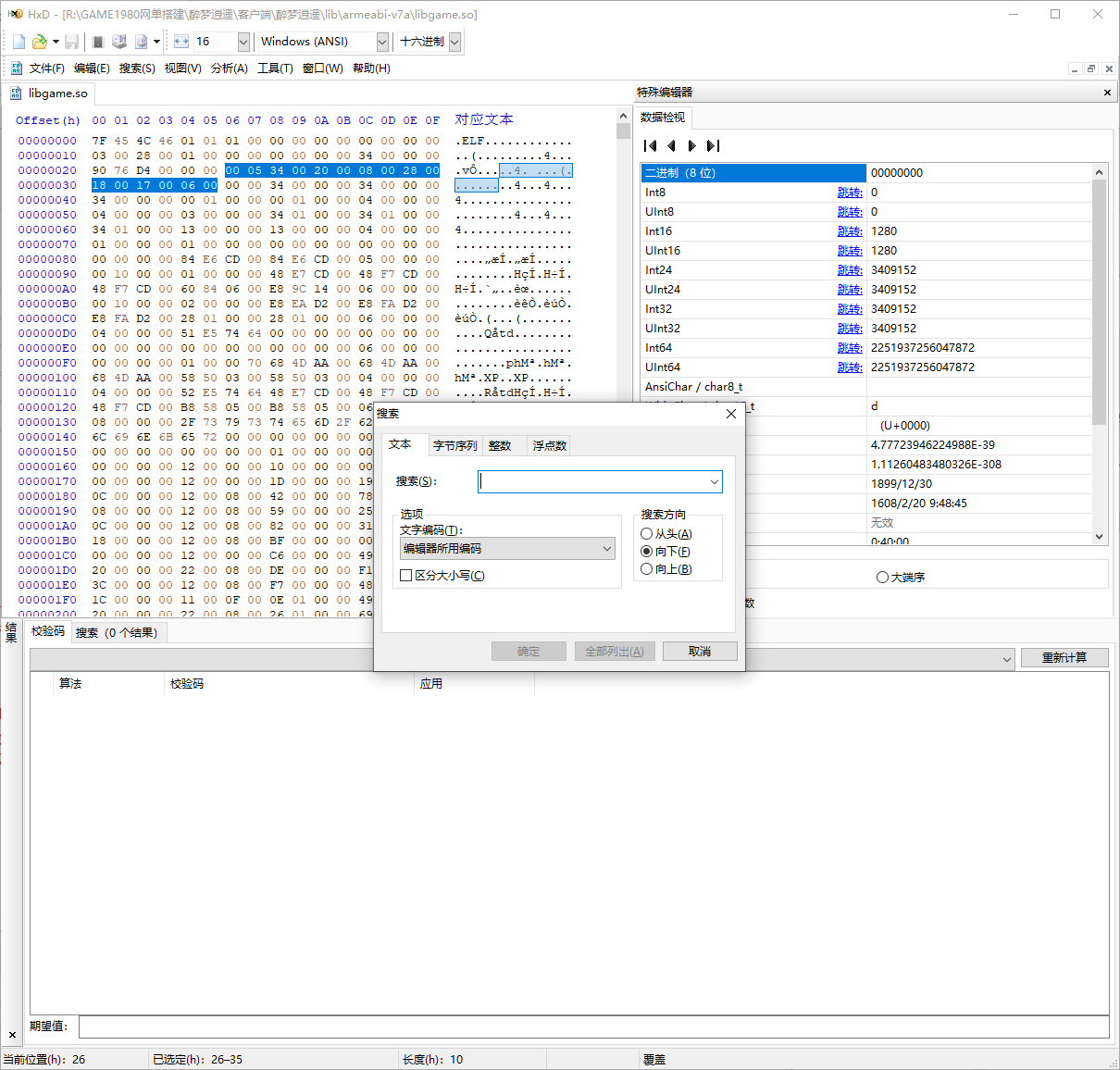Enable the 区分大小写 checkbox
Viewport: 1120px width, 1070px height.
click(405, 576)
